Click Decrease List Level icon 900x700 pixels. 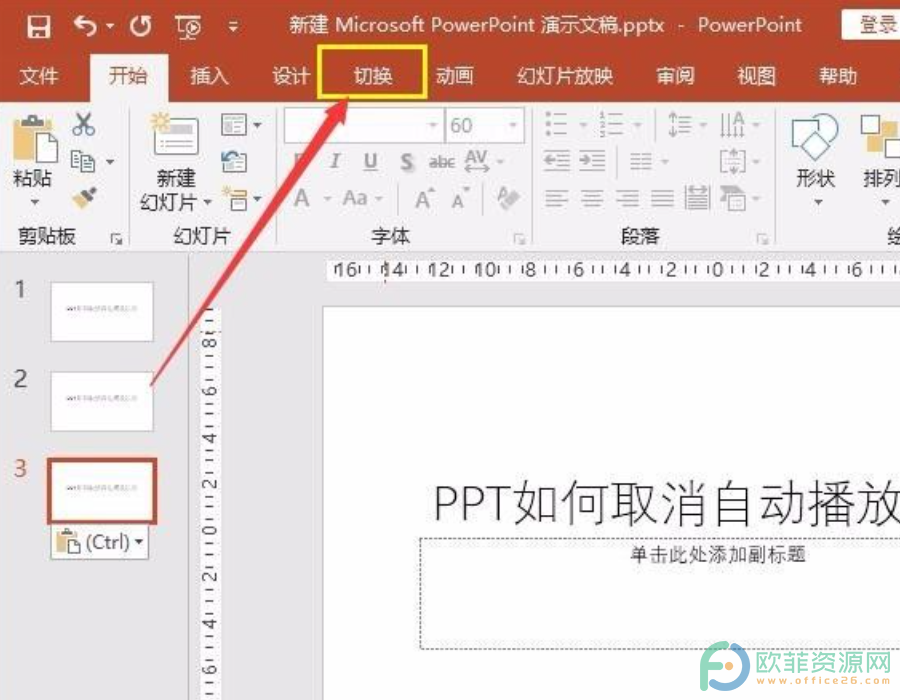pyautogui.click(x=556, y=161)
